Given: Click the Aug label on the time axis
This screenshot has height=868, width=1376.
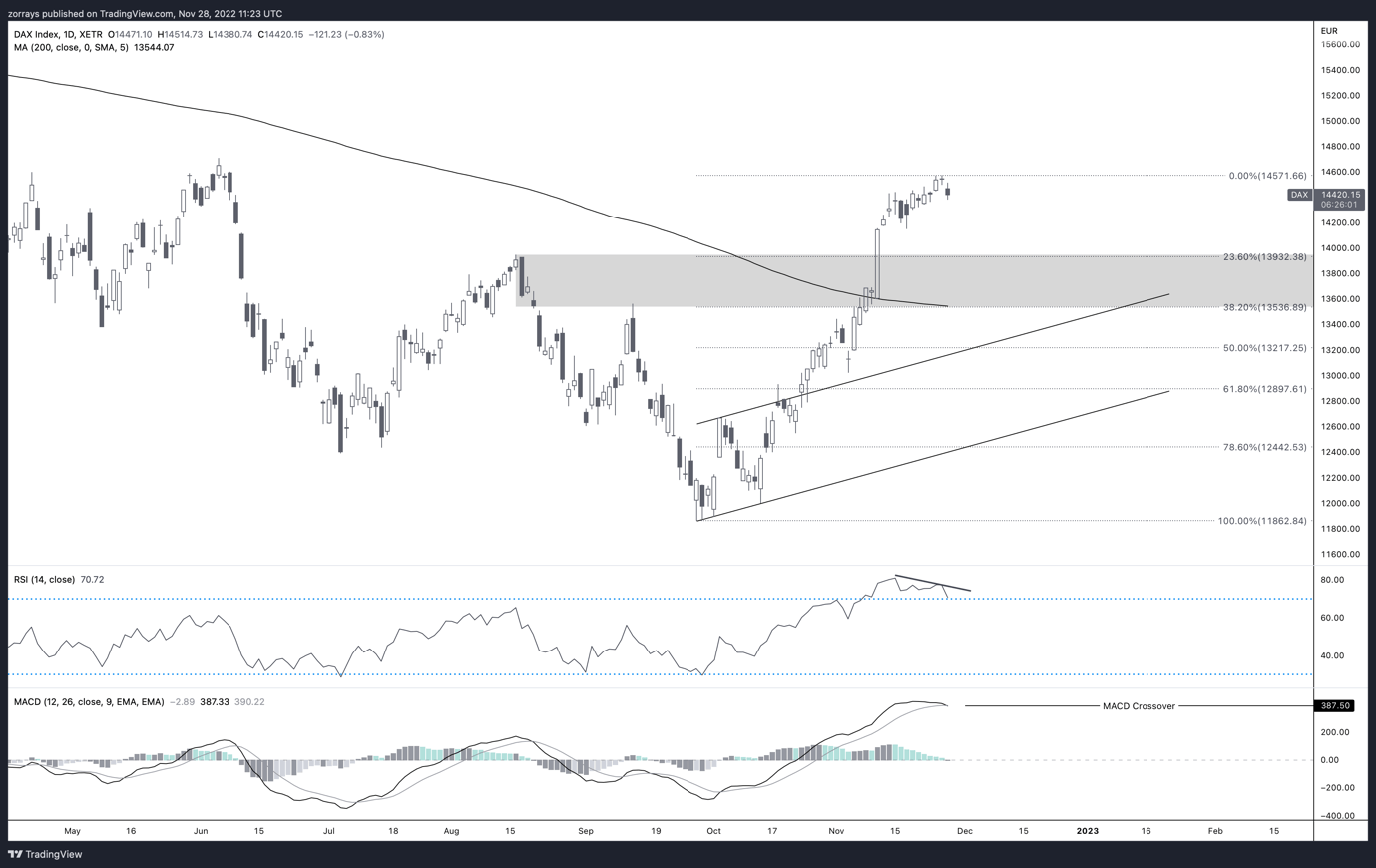Looking at the screenshot, I should [x=451, y=831].
